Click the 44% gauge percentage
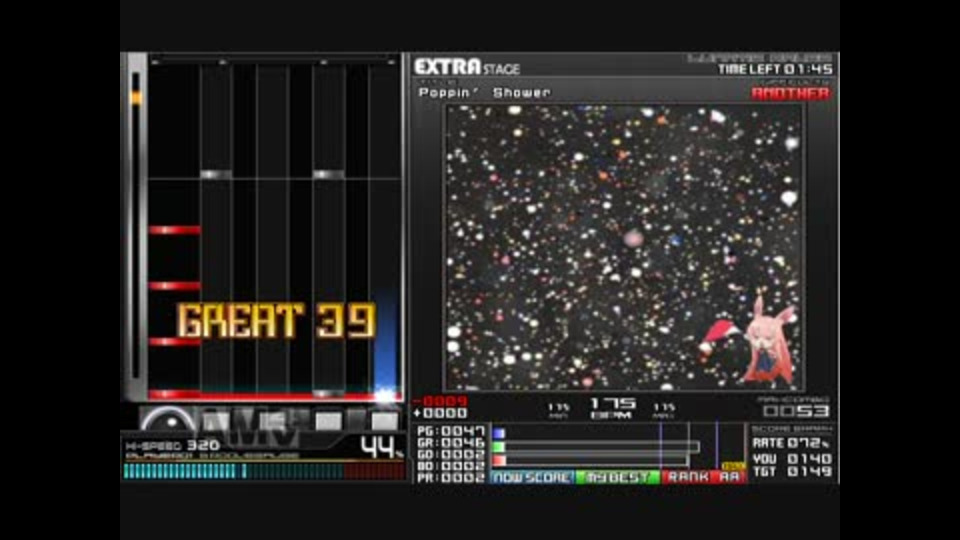This screenshot has width=960, height=540. coord(381,447)
